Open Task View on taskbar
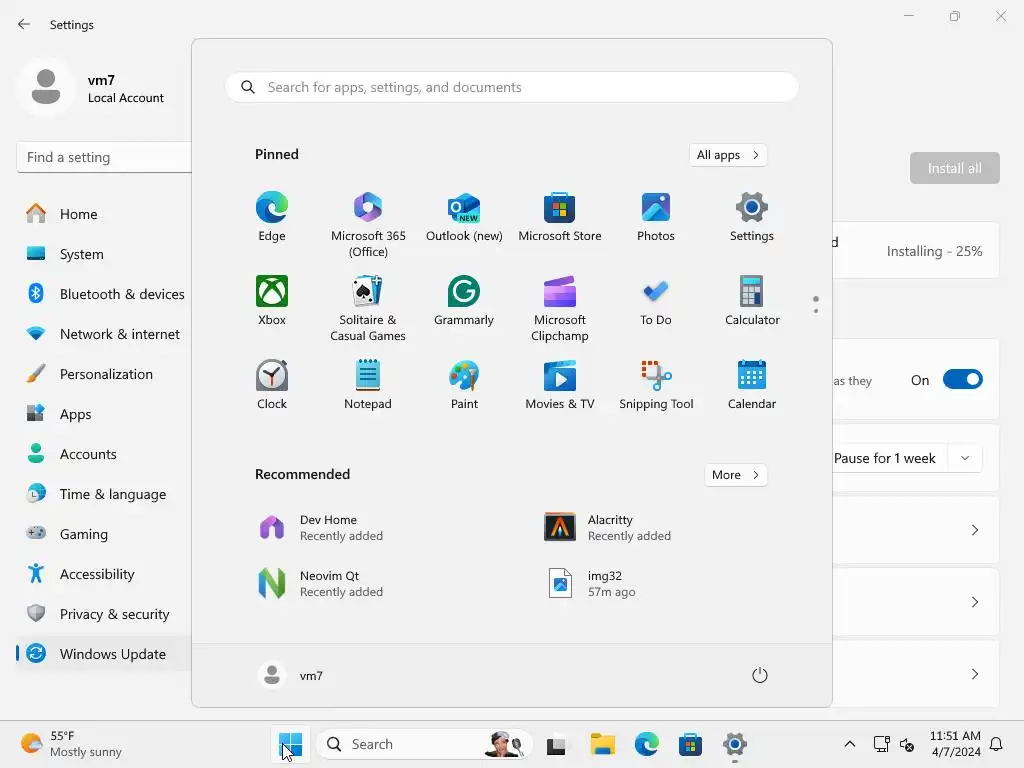1024x768 pixels. 556,744
